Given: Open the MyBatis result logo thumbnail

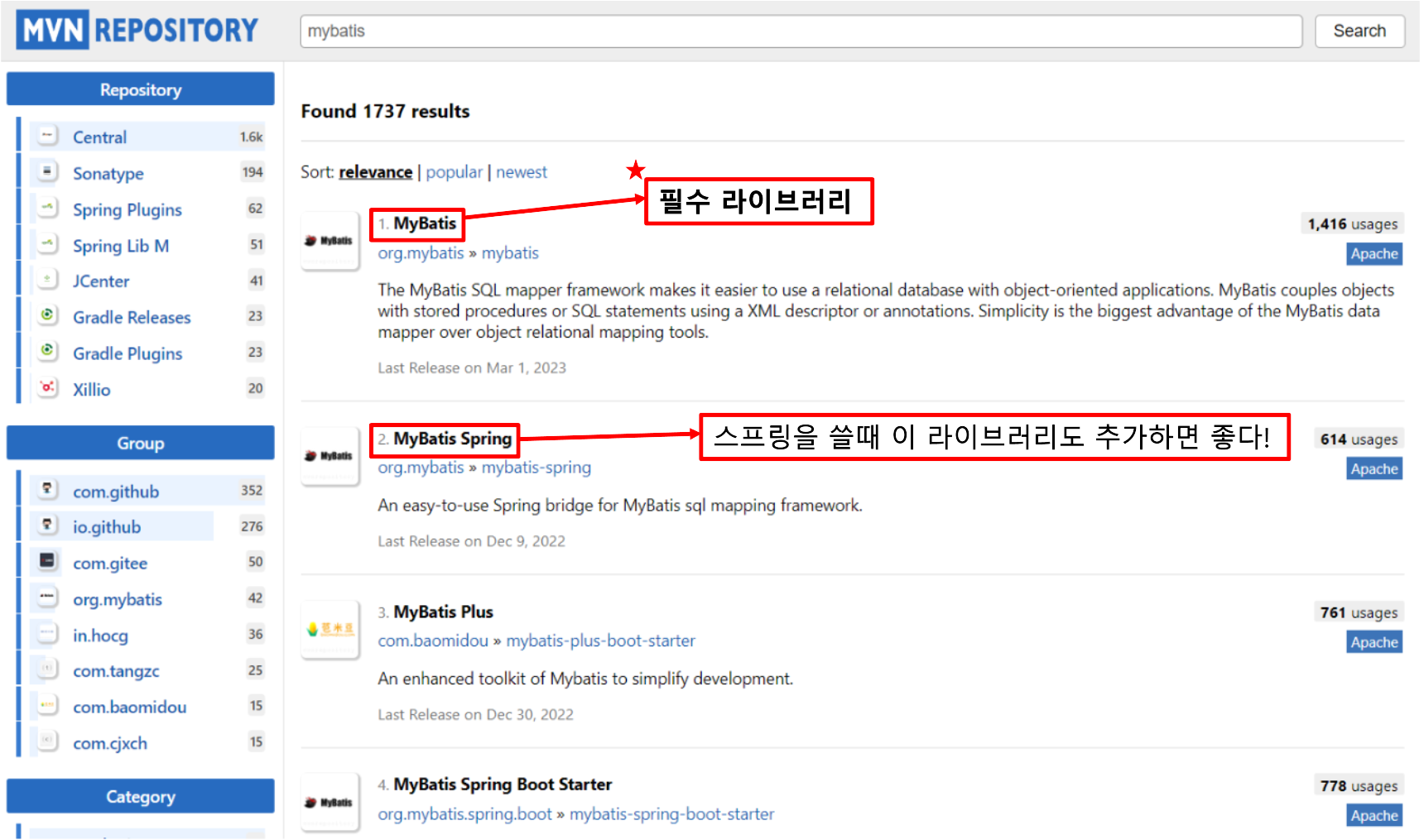Looking at the screenshot, I should click(330, 241).
